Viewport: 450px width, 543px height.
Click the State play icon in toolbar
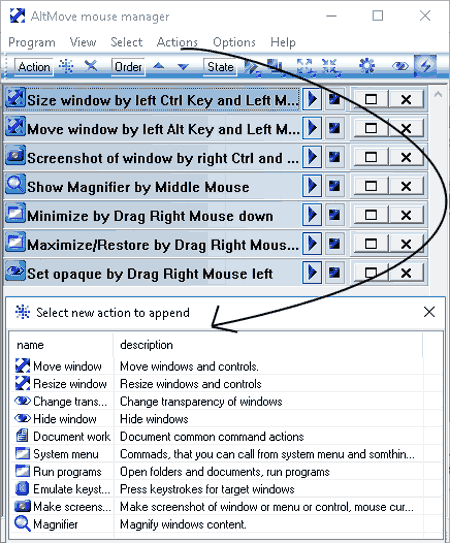click(252, 66)
